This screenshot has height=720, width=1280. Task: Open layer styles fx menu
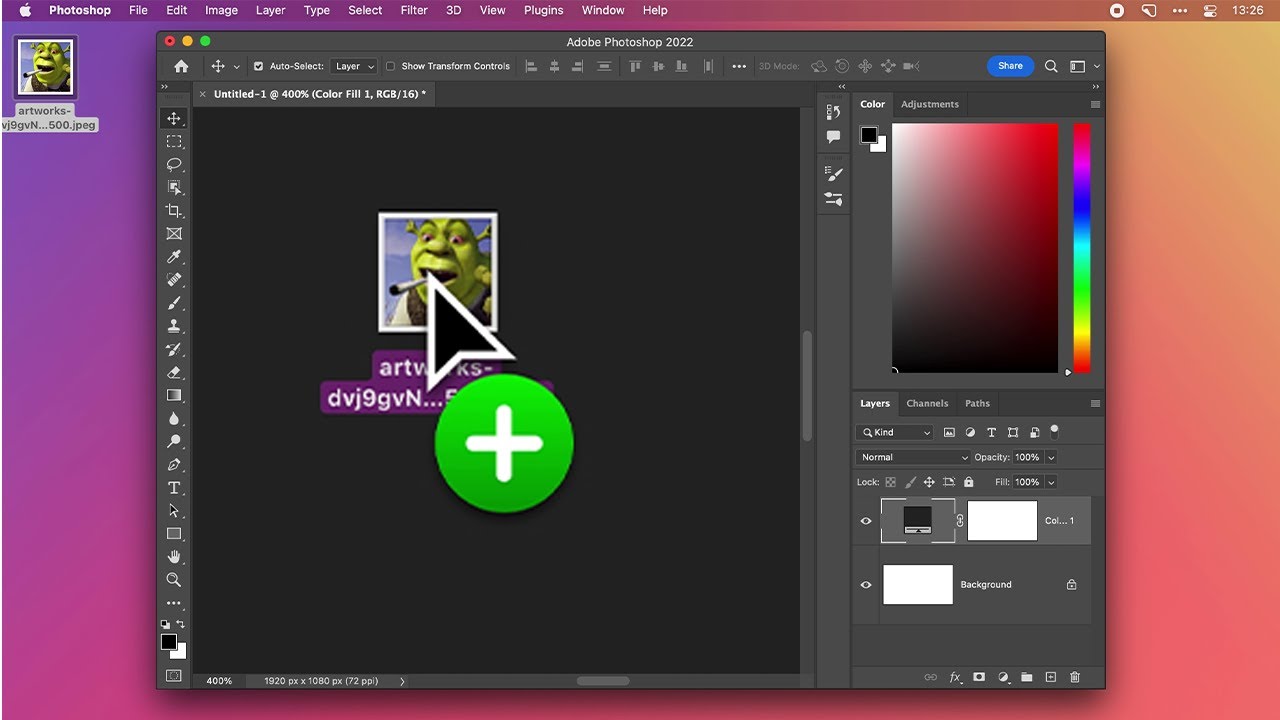(955, 677)
